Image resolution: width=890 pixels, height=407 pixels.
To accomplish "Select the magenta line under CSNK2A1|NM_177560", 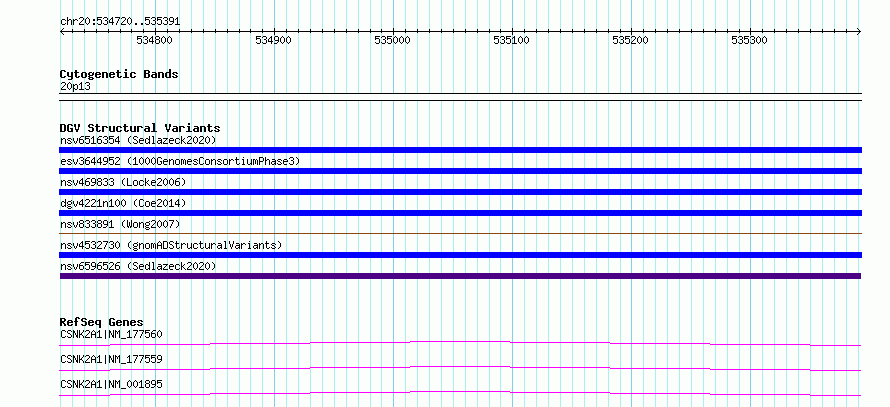I will (x=460, y=343).
